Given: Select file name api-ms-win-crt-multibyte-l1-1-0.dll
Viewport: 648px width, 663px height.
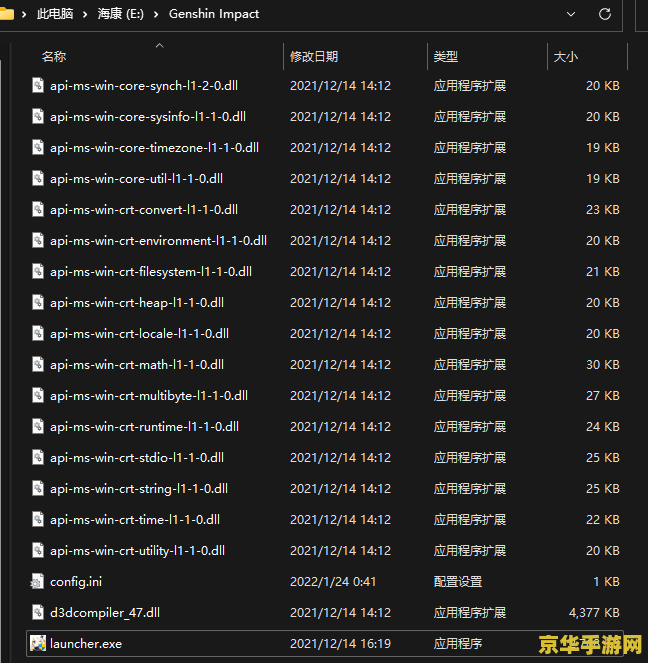Looking at the screenshot, I should click(149, 396).
